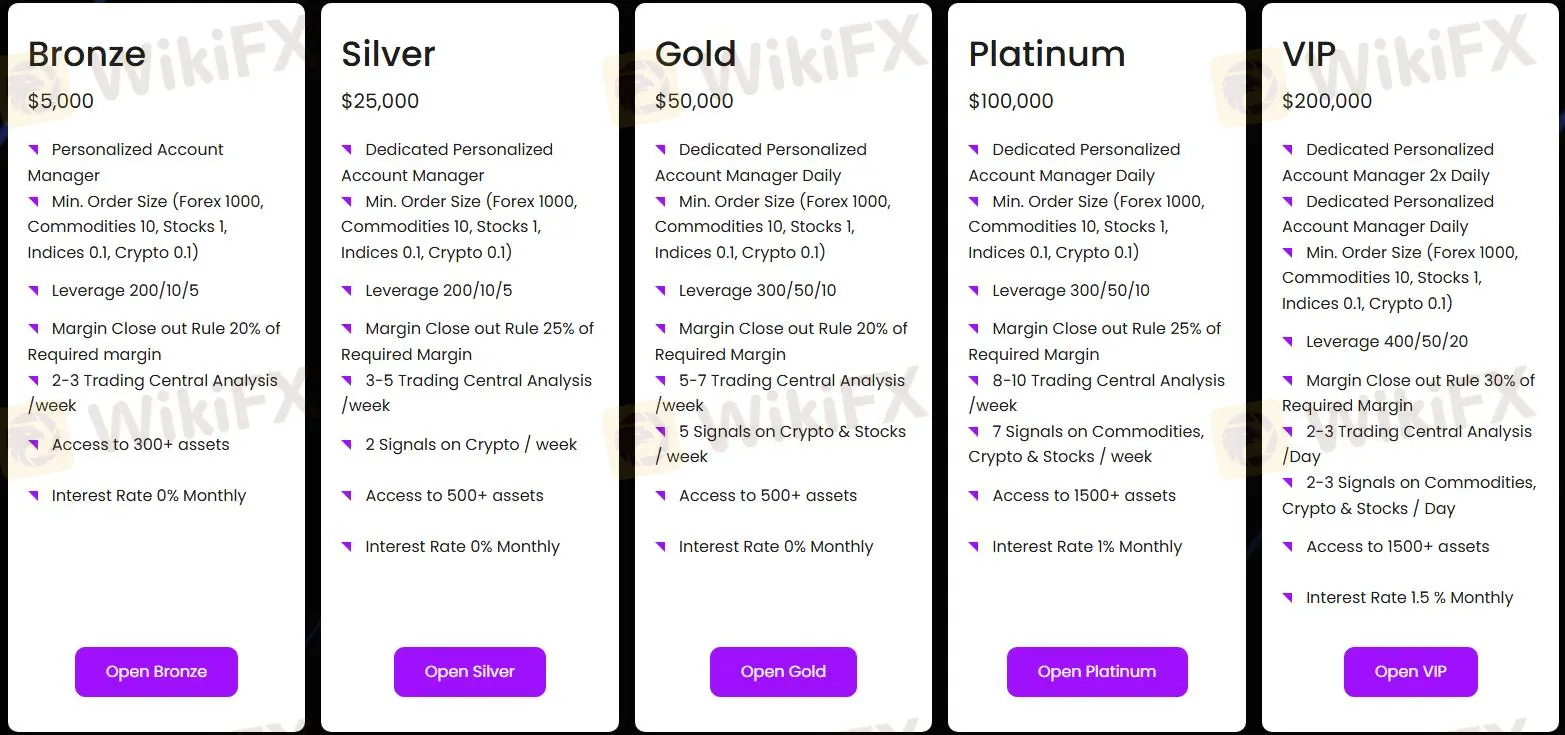Click the Platinum $100,000 price text
Screen dimensions: 1565x735
(1010, 101)
